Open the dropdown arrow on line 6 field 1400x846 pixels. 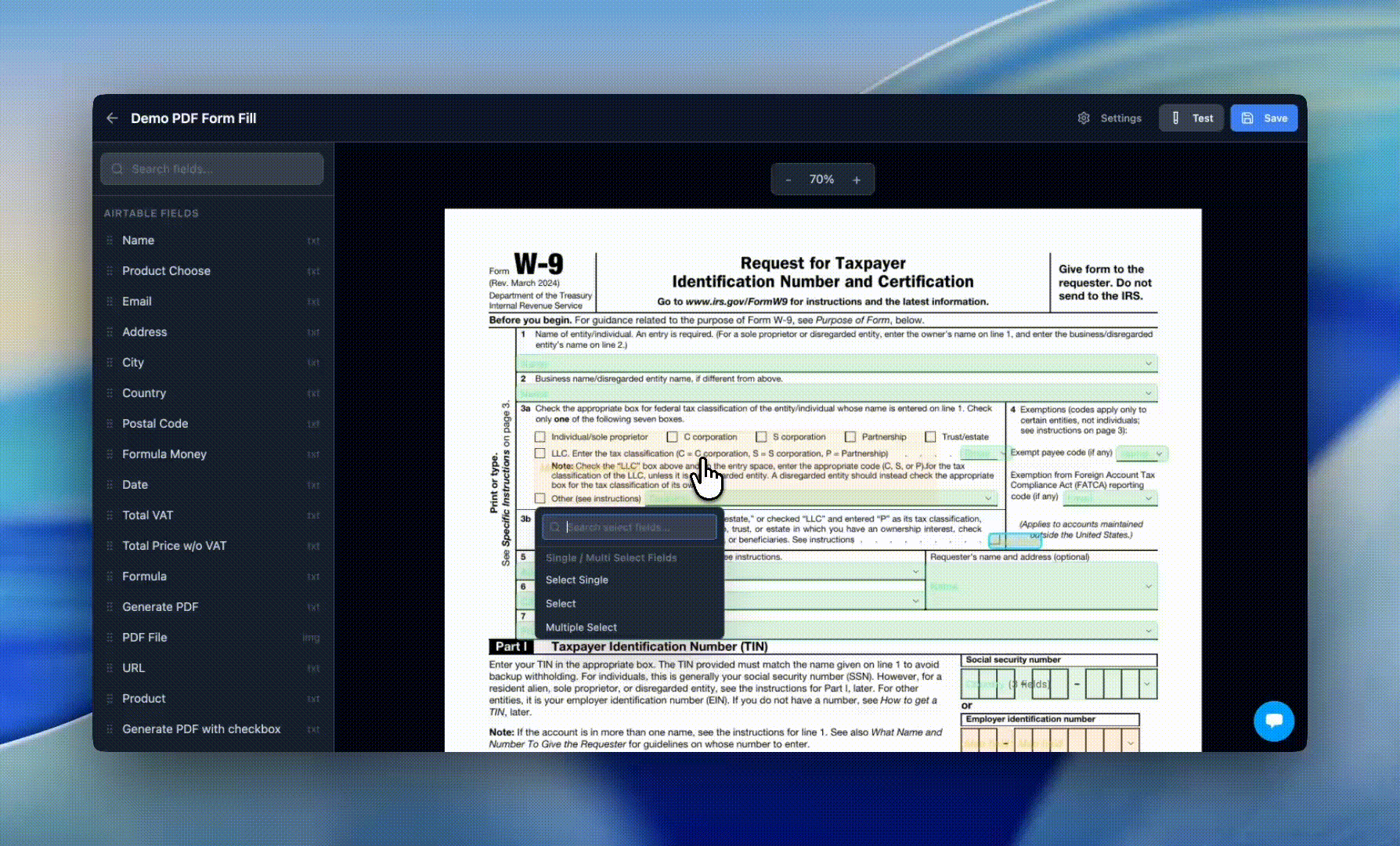(x=915, y=601)
